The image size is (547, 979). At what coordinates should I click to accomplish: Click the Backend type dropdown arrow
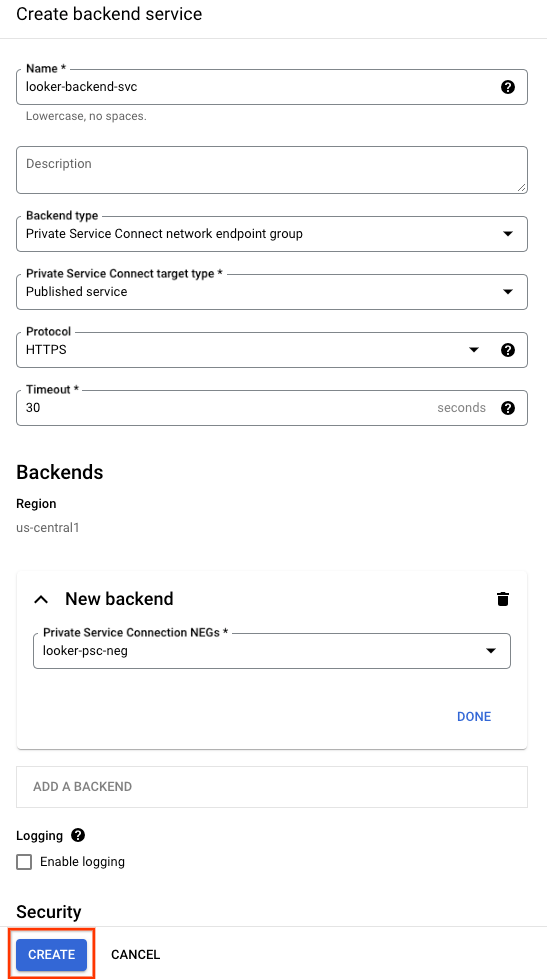pos(508,234)
